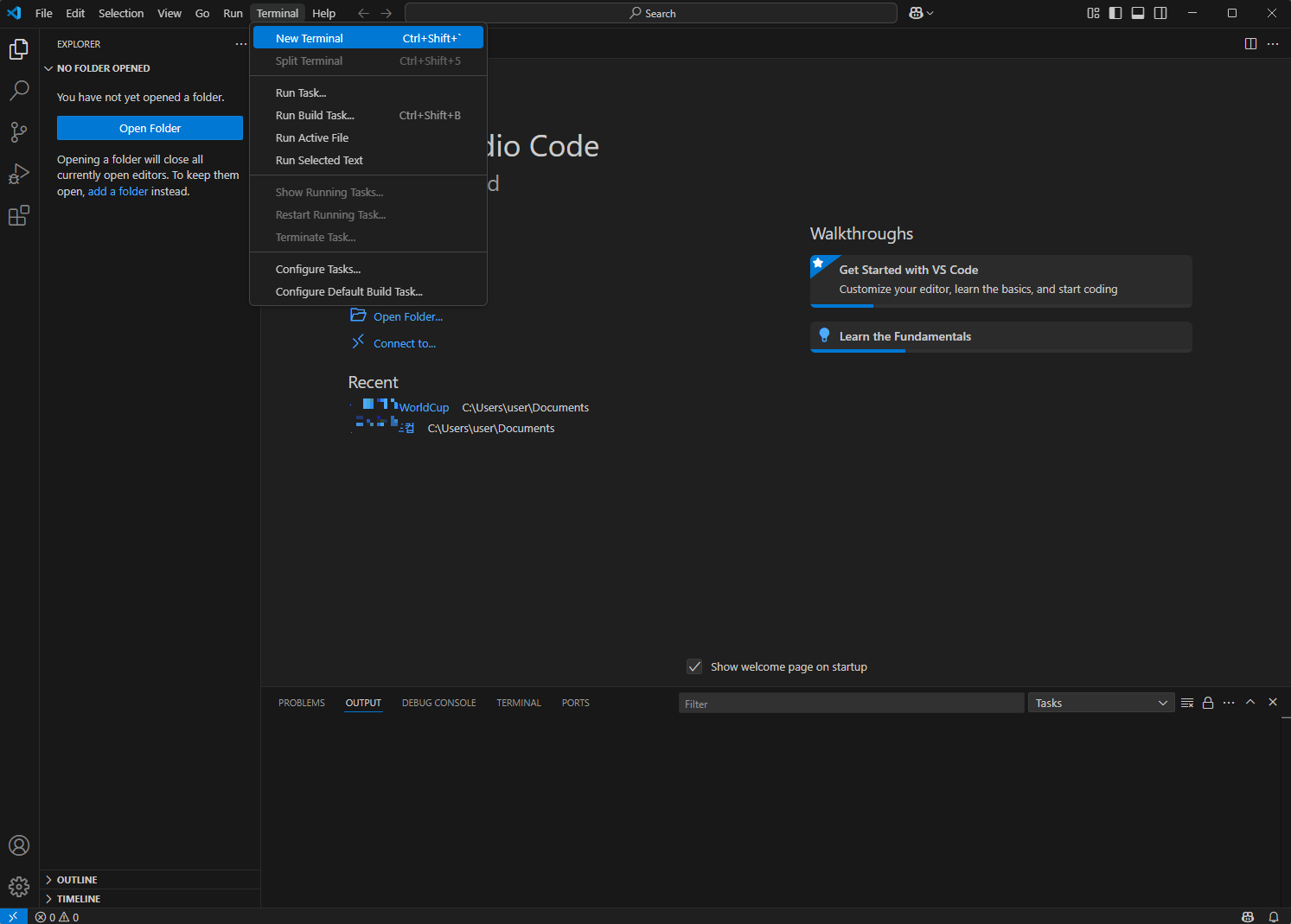The image size is (1291, 924).
Task: Clear output using the panel list icon
Action: [x=1187, y=703]
